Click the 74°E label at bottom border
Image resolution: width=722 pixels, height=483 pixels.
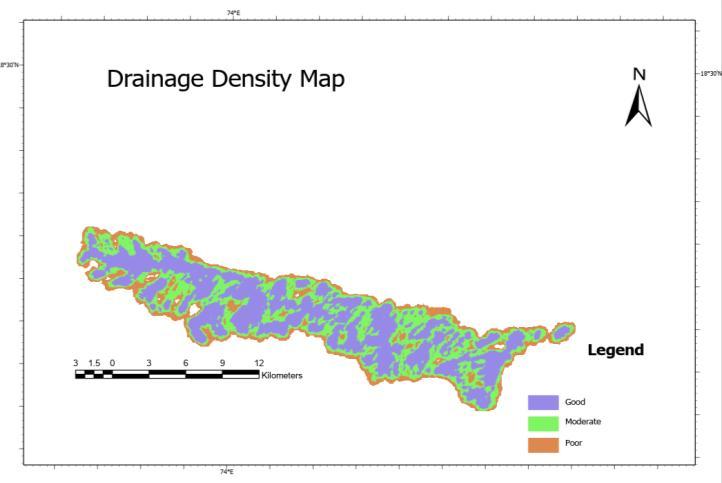pos(226,472)
